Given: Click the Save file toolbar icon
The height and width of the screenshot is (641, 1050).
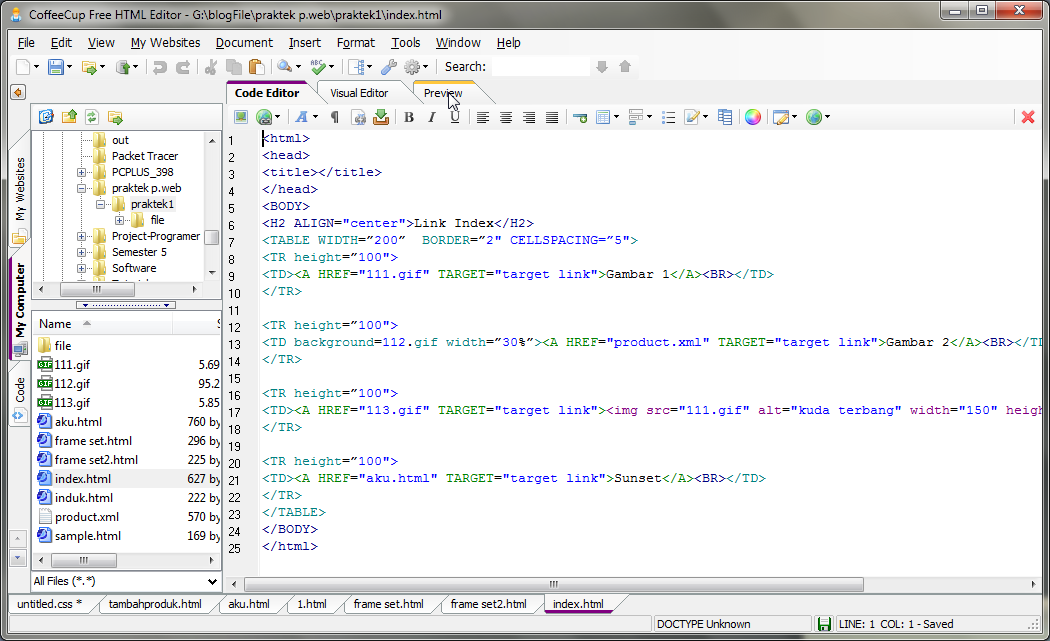Looking at the screenshot, I should point(56,67).
